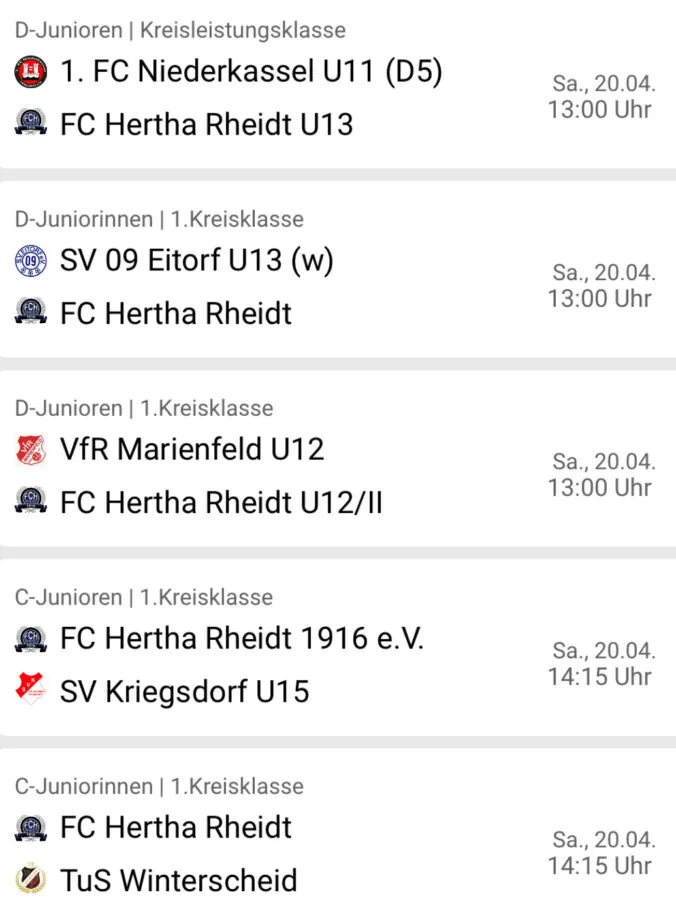Image resolution: width=676 pixels, height=914 pixels.
Task: Click the FC Hertha Rheidt U12/II crest
Action: point(30,500)
